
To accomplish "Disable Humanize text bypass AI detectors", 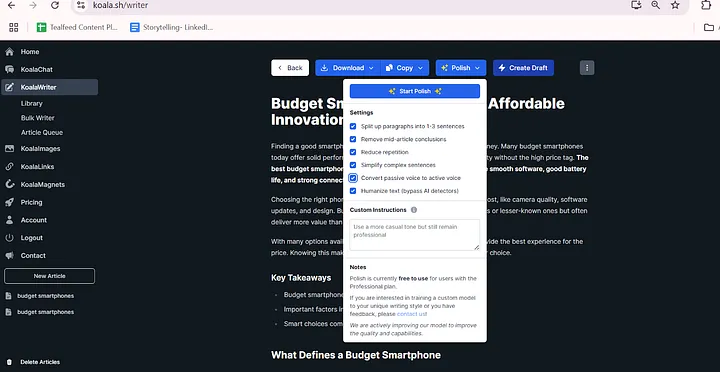I will coord(353,191).
